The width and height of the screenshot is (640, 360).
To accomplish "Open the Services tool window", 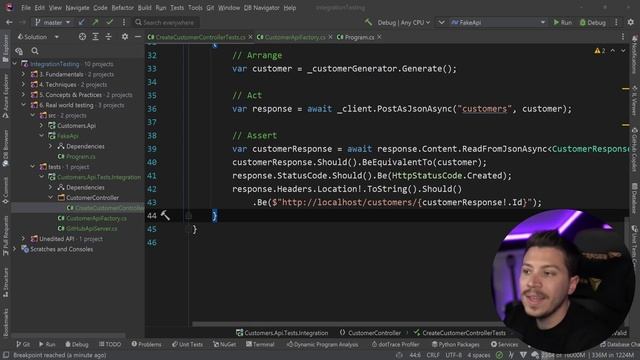I will pyautogui.click(x=504, y=344).
